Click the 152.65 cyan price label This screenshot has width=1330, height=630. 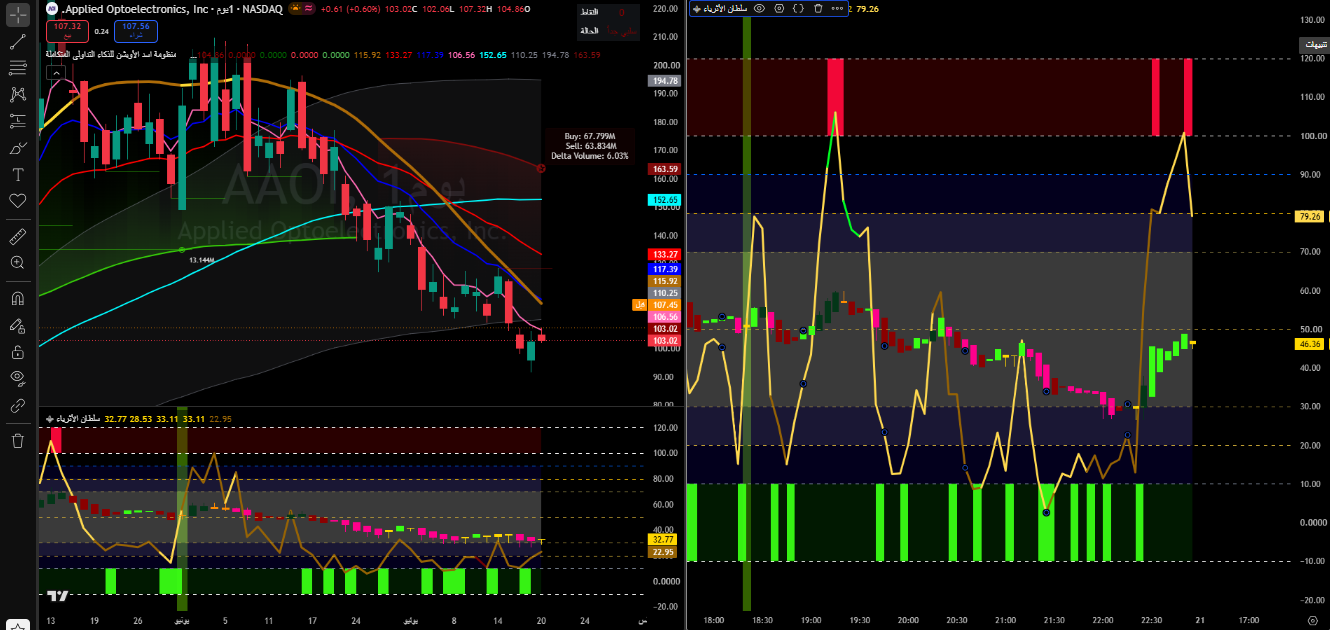pos(665,200)
